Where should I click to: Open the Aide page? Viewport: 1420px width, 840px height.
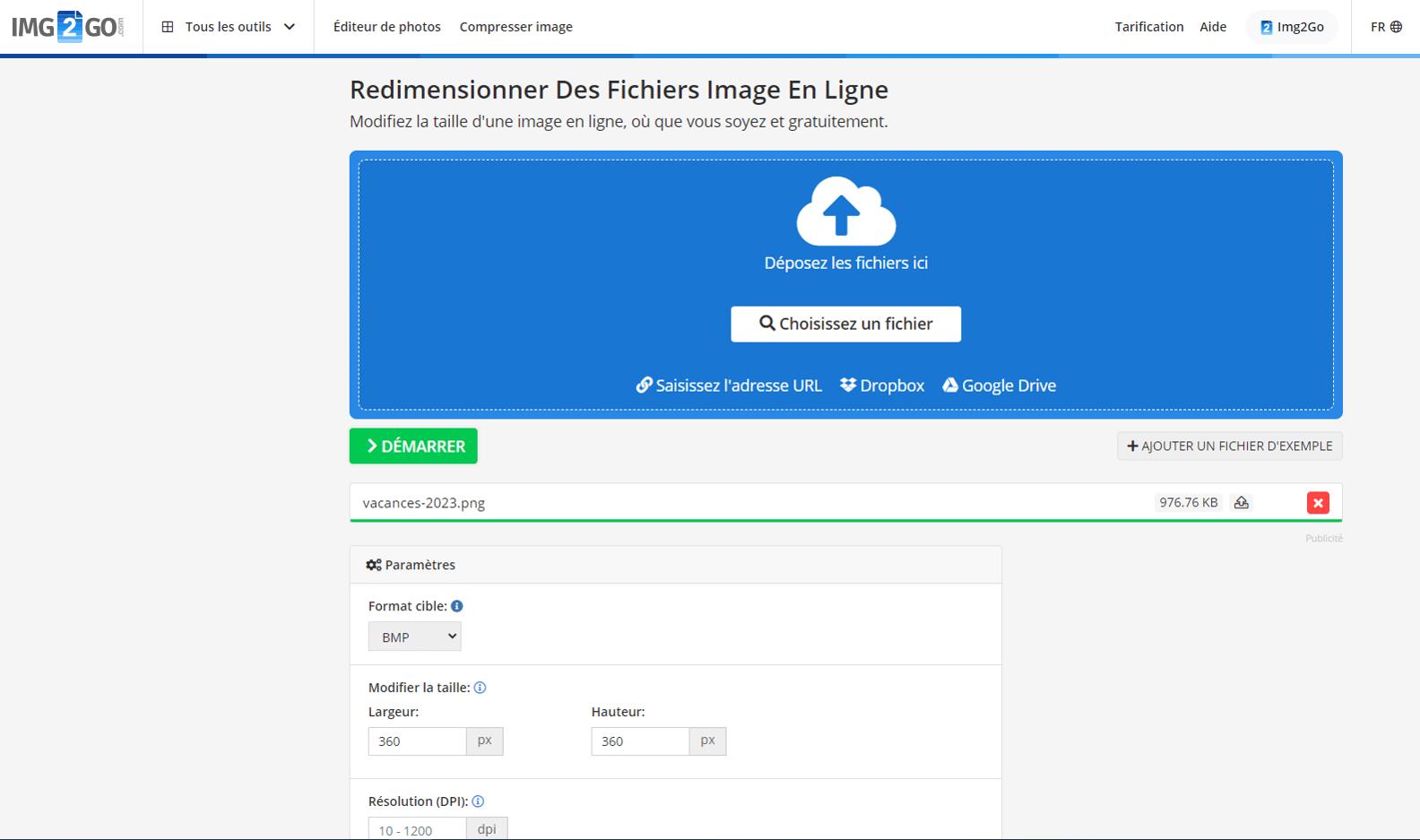coord(1213,27)
